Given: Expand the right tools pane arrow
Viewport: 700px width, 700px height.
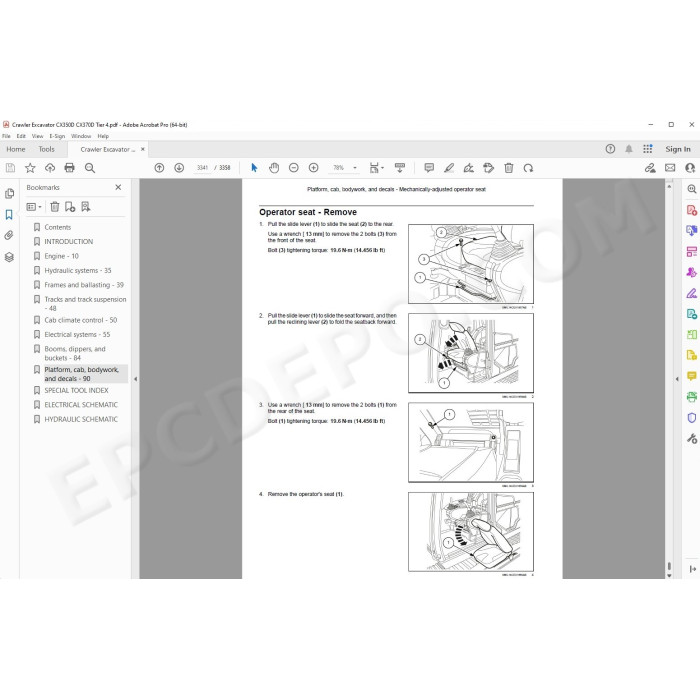Looking at the screenshot, I should (x=677, y=379).
